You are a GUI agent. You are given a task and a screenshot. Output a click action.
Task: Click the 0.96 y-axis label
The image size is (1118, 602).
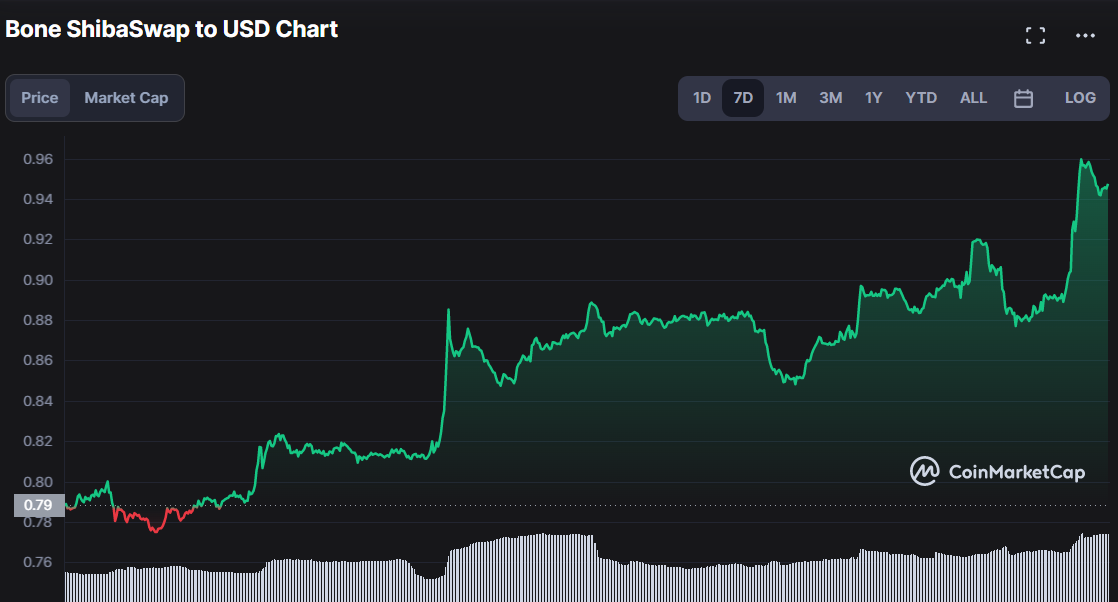coord(38,159)
